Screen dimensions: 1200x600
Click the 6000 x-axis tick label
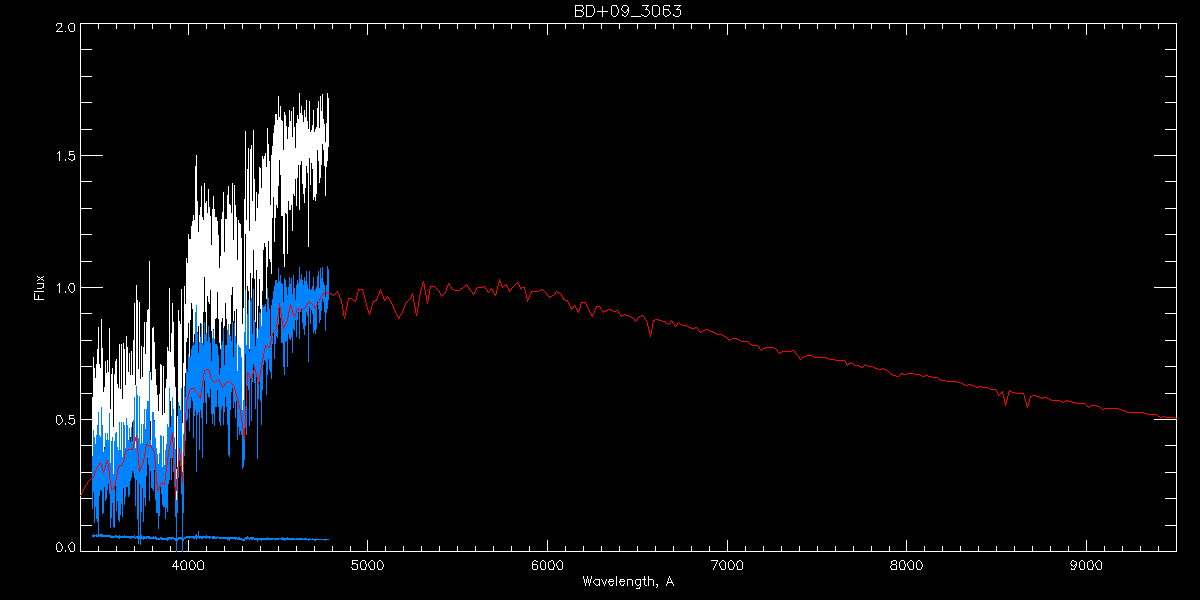pos(547,564)
